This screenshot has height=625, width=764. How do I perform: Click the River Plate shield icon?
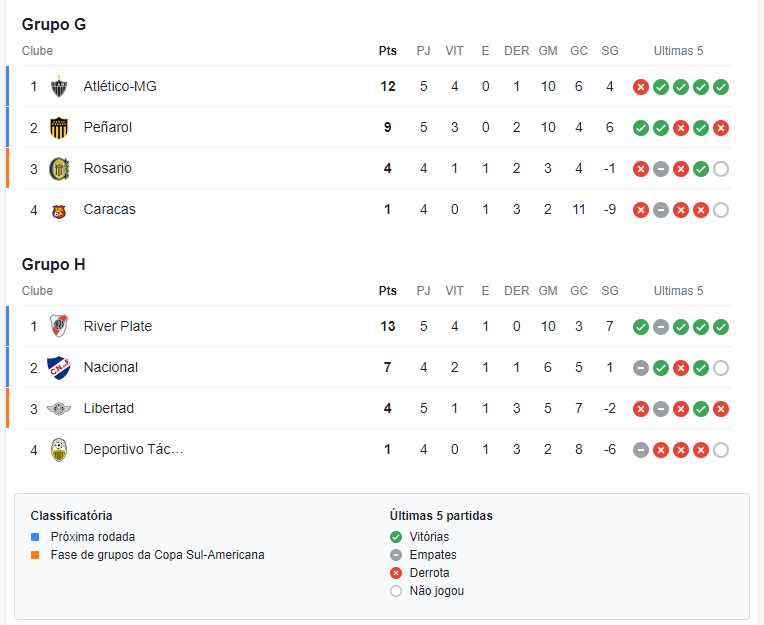coord(59,326)
